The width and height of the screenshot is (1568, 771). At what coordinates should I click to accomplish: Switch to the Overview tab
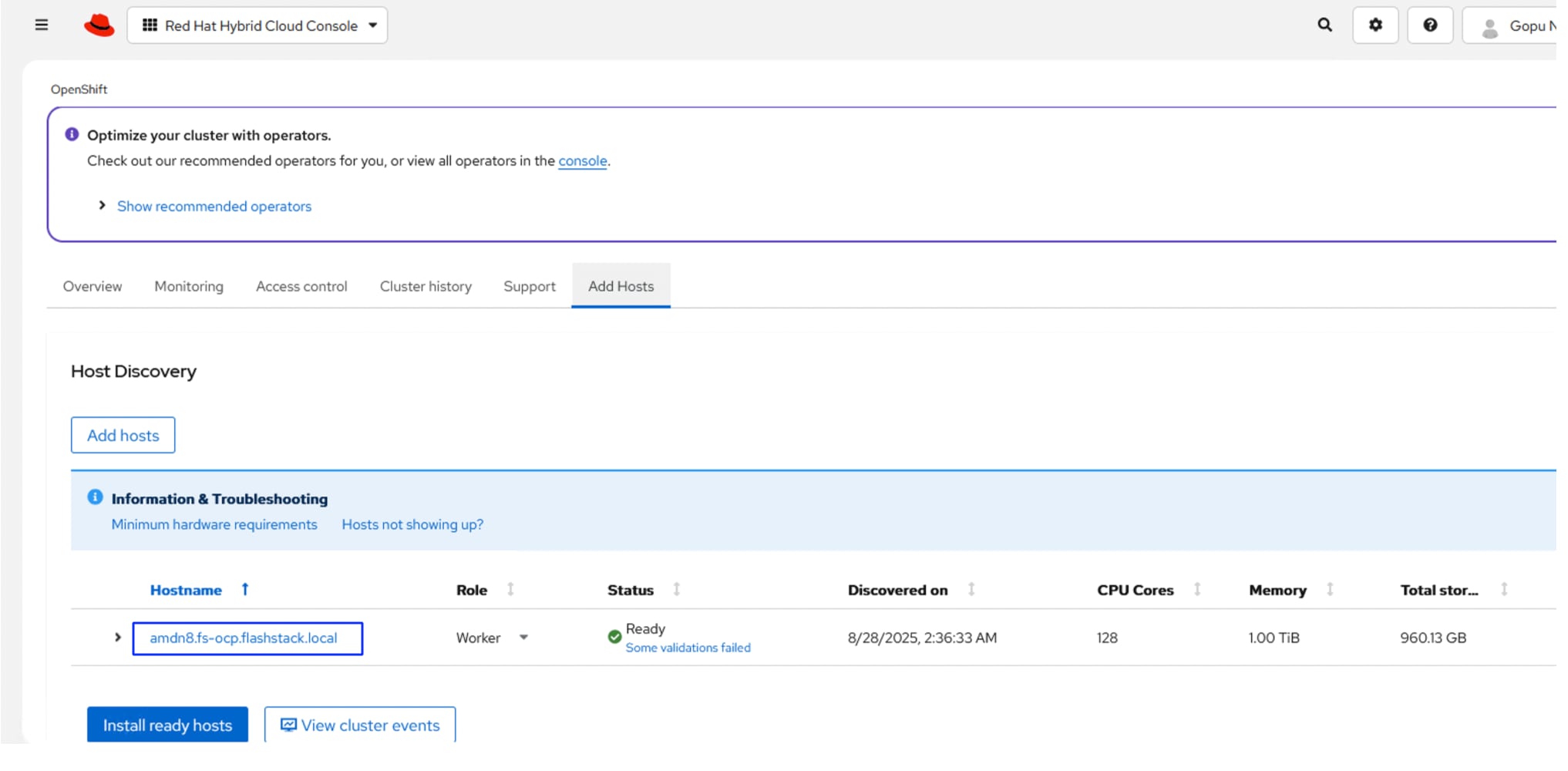(93, 287)
